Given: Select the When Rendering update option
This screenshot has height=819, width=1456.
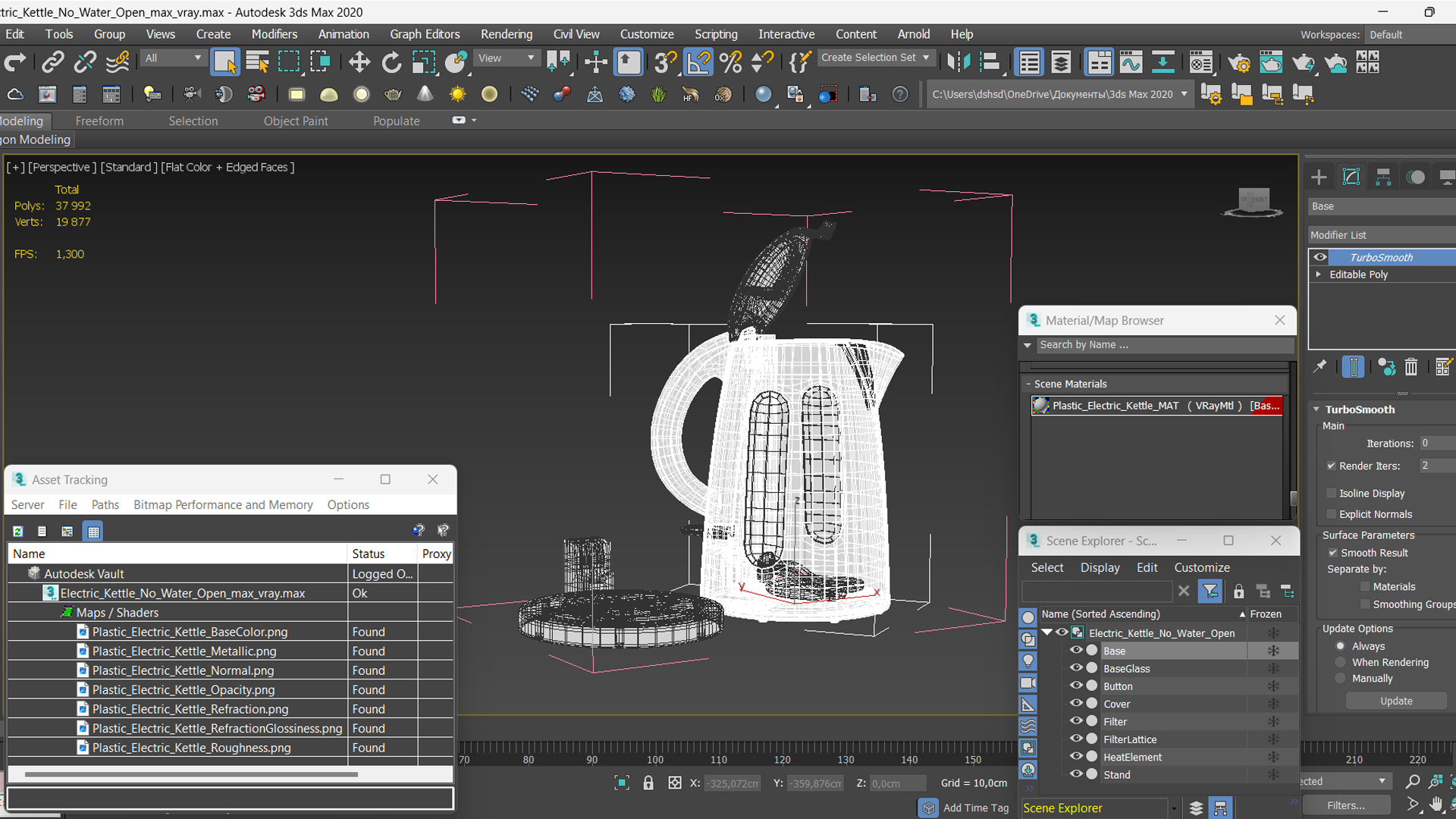Looking at the screenshot, I should pyautogui.click(x=1341, y=662).
